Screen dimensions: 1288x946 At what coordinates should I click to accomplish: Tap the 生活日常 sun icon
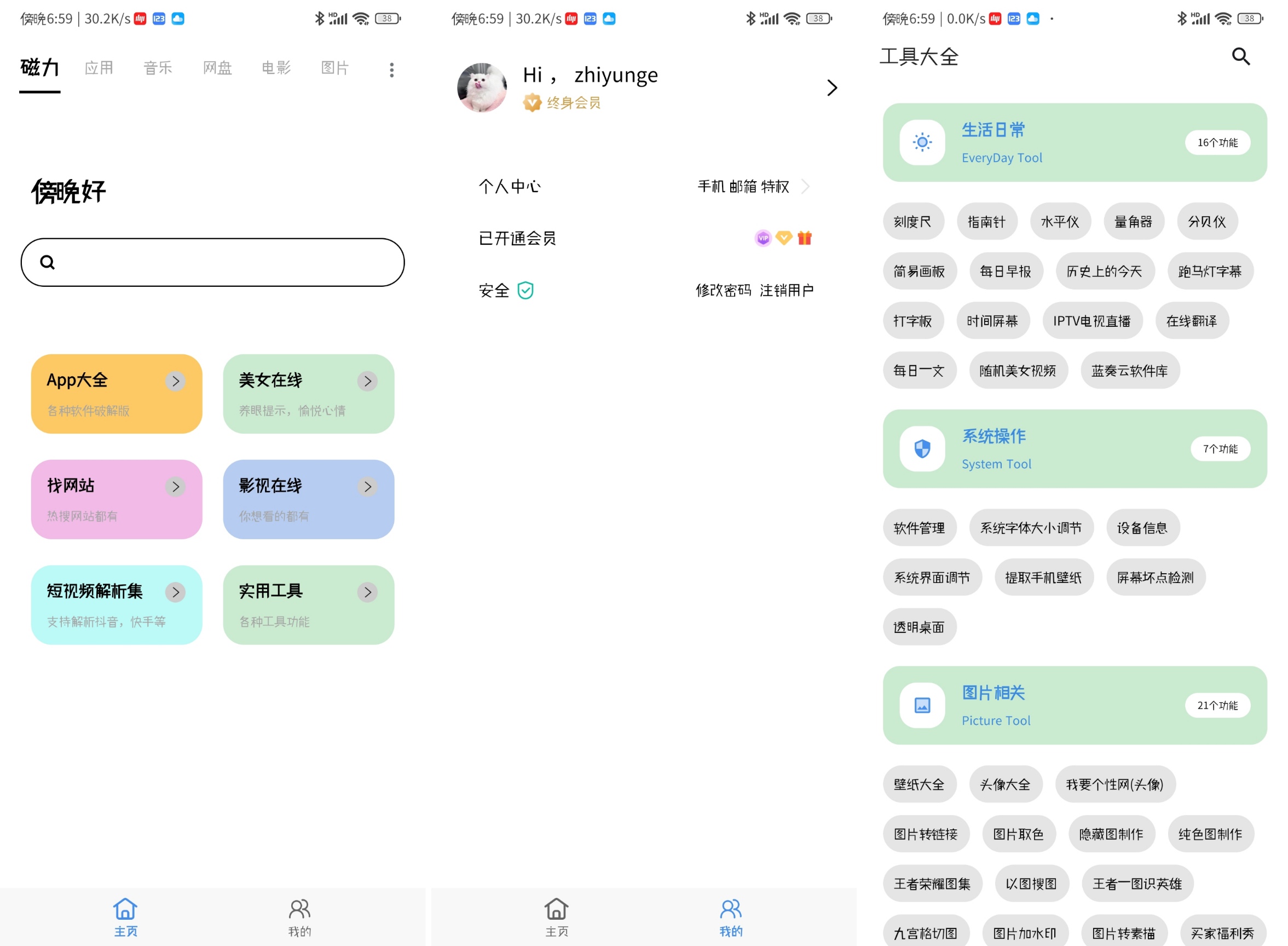(922, 142)
